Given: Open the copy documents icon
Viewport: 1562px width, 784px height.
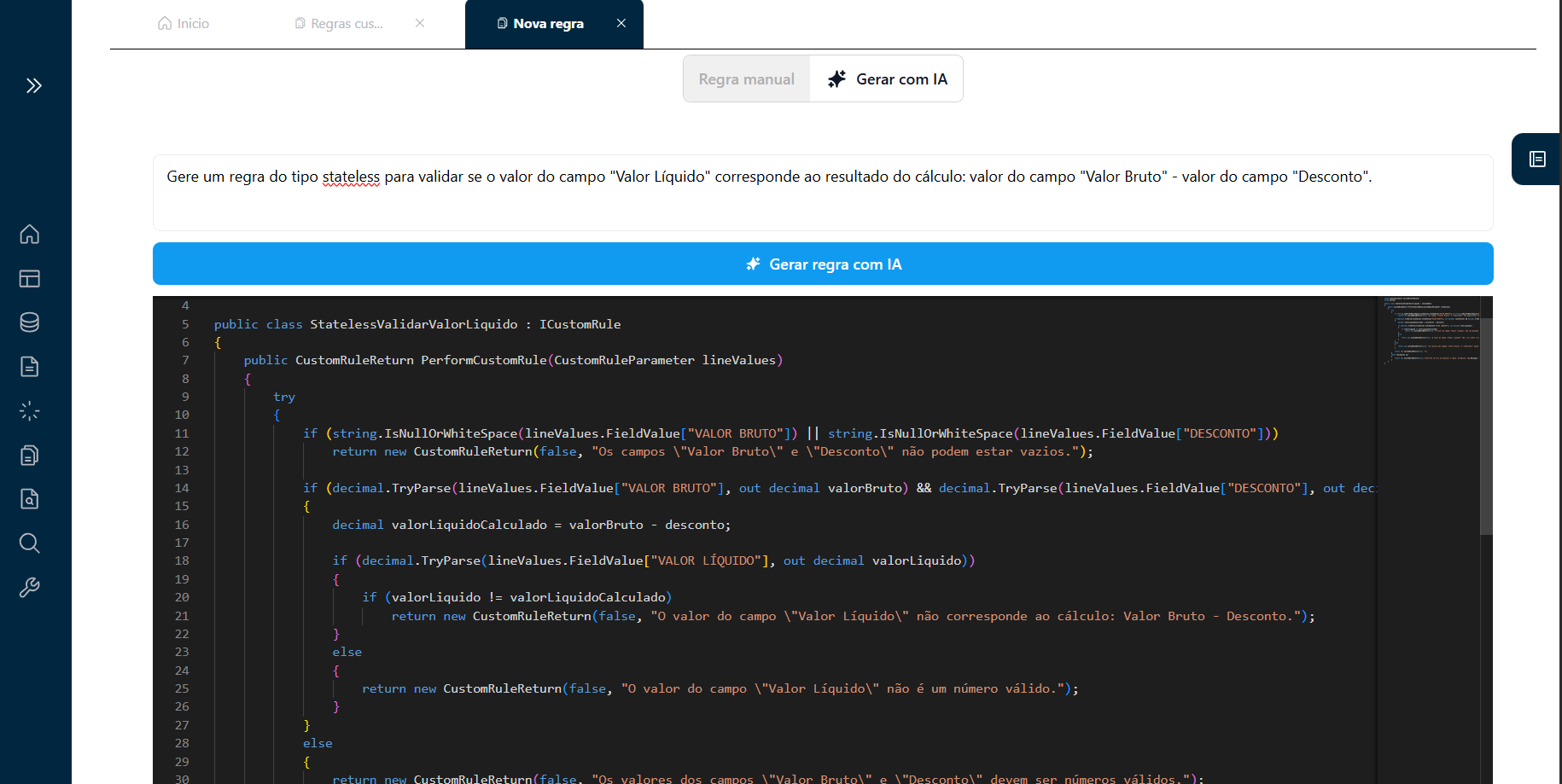Looking at the screenshot, I should (x=29, y=455).
